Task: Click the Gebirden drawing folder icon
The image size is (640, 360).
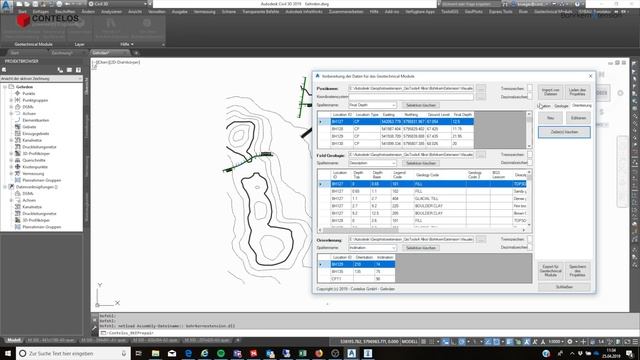Action: click(11, 87)
